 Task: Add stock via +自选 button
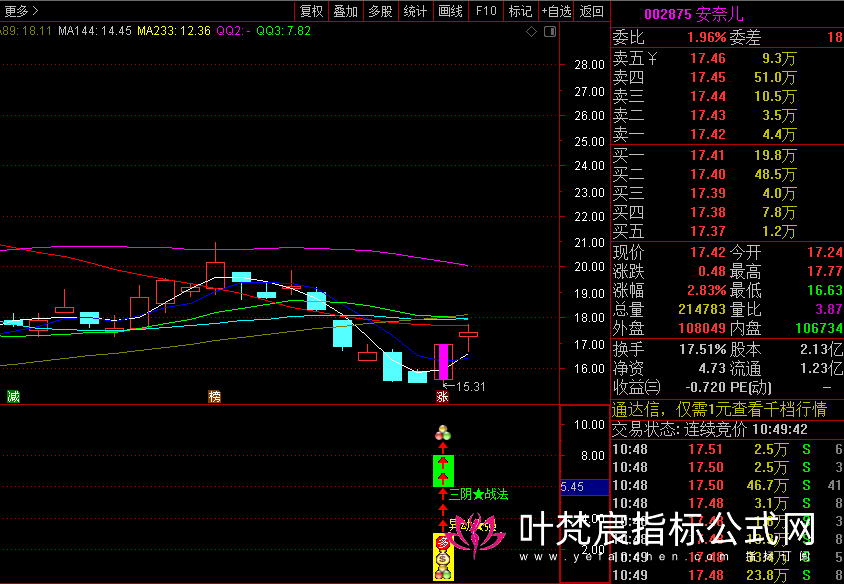pyautogui.click(x=557, y=11)
